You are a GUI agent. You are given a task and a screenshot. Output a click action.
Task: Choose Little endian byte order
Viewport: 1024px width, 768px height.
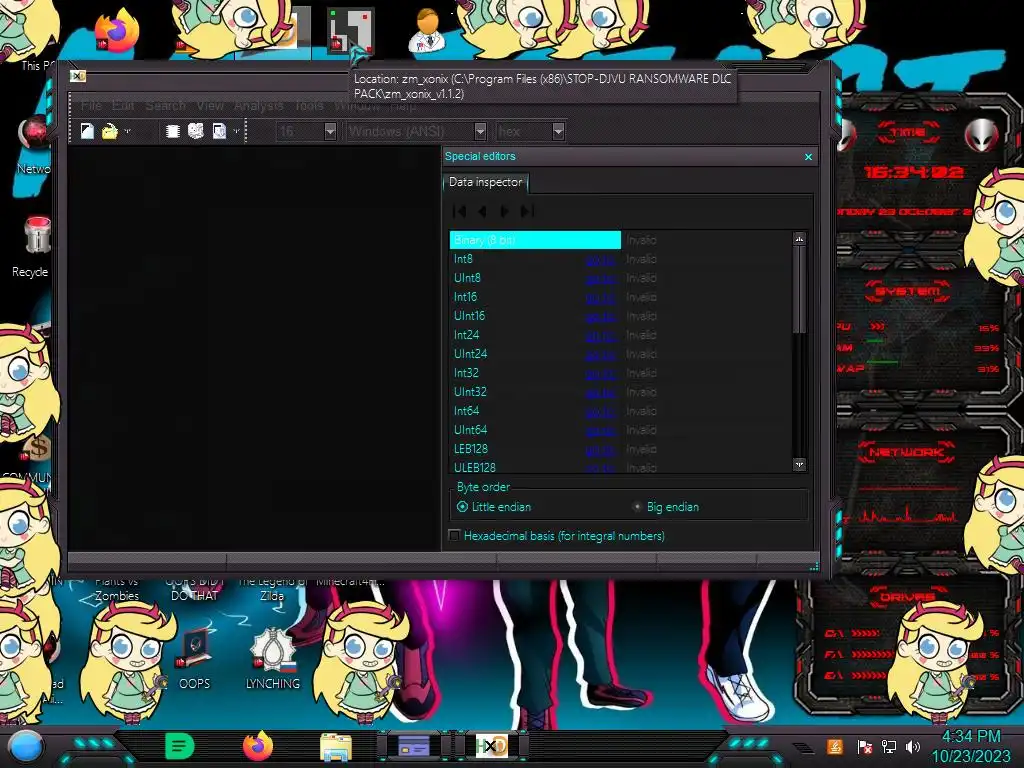tap(494, 507)
